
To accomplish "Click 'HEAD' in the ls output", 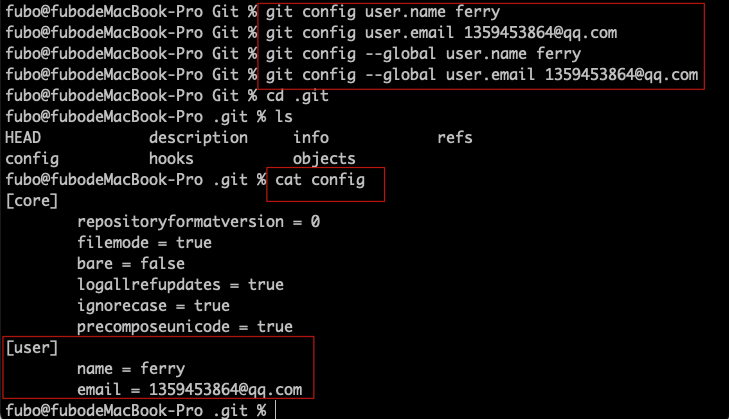I will point(23,138).
